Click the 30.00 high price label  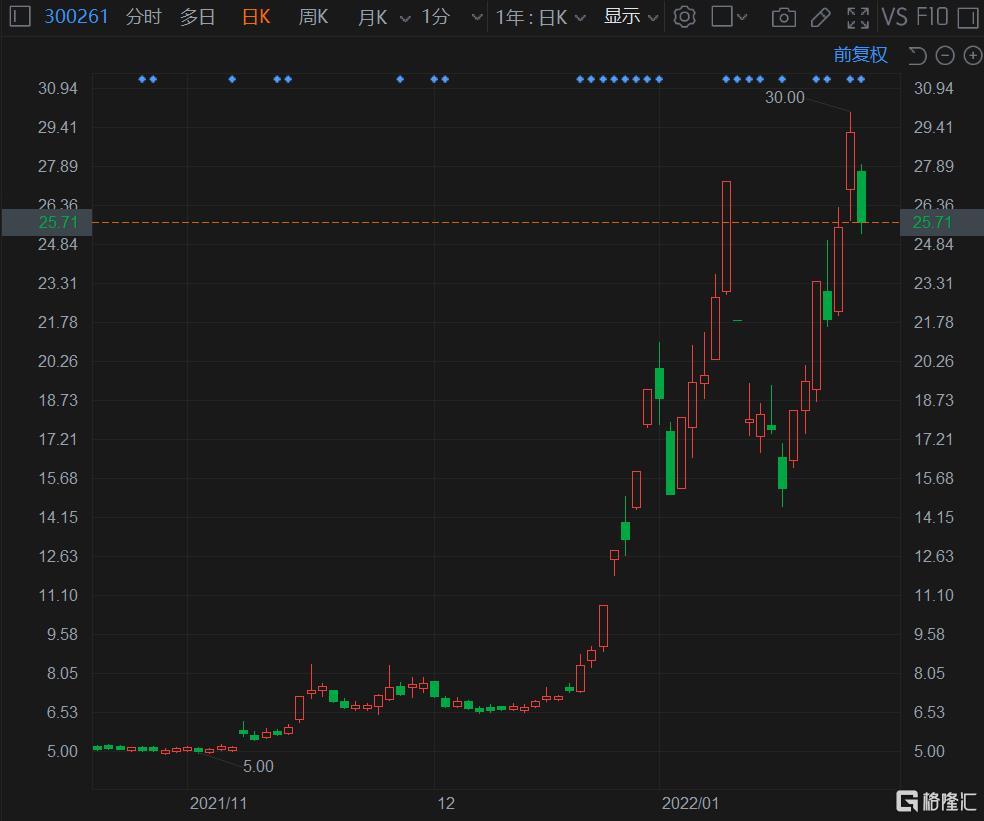(784, 97)
